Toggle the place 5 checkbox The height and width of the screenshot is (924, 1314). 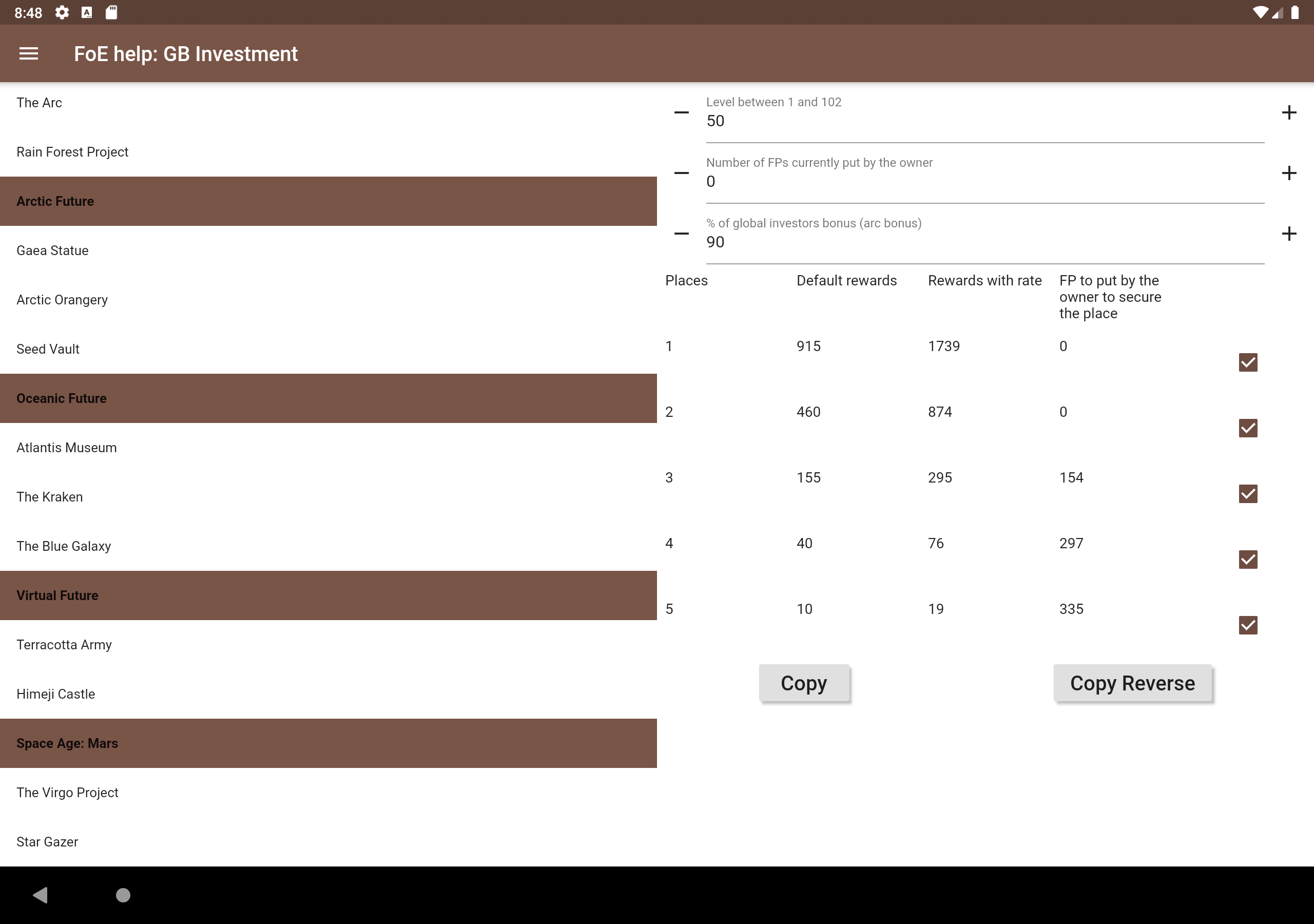1248,625
